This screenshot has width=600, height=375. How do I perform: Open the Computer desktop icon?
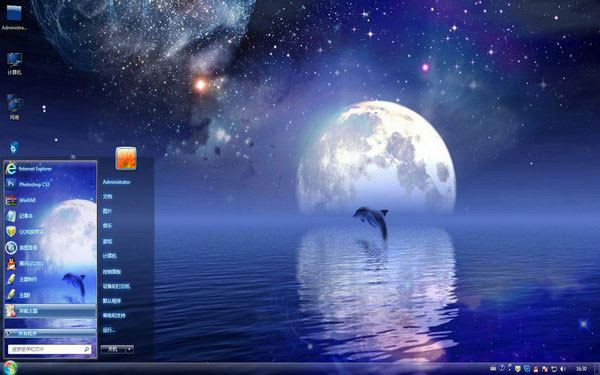(x=14, y=64)
